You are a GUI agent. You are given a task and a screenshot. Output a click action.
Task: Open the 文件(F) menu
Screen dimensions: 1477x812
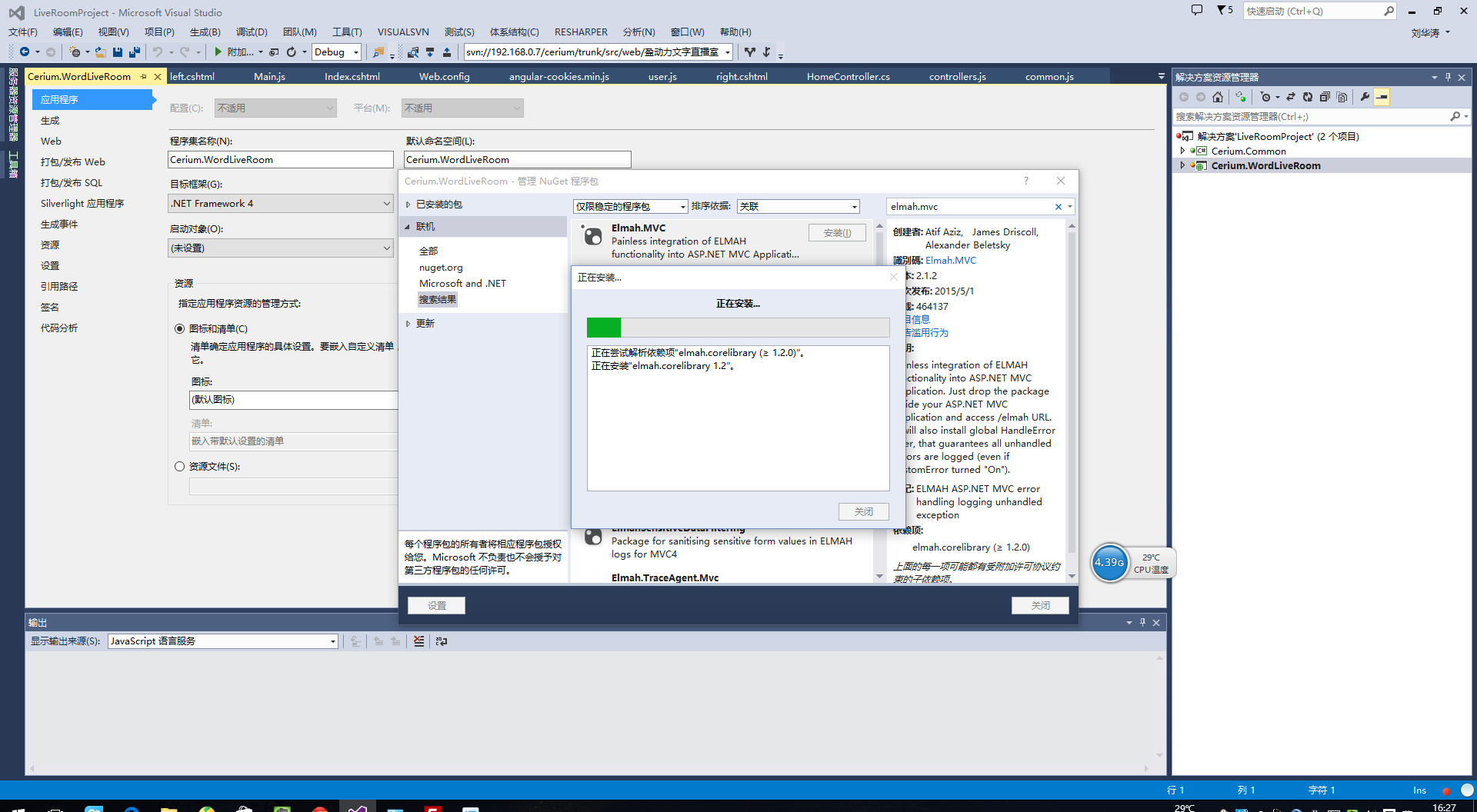coord(23,32)
